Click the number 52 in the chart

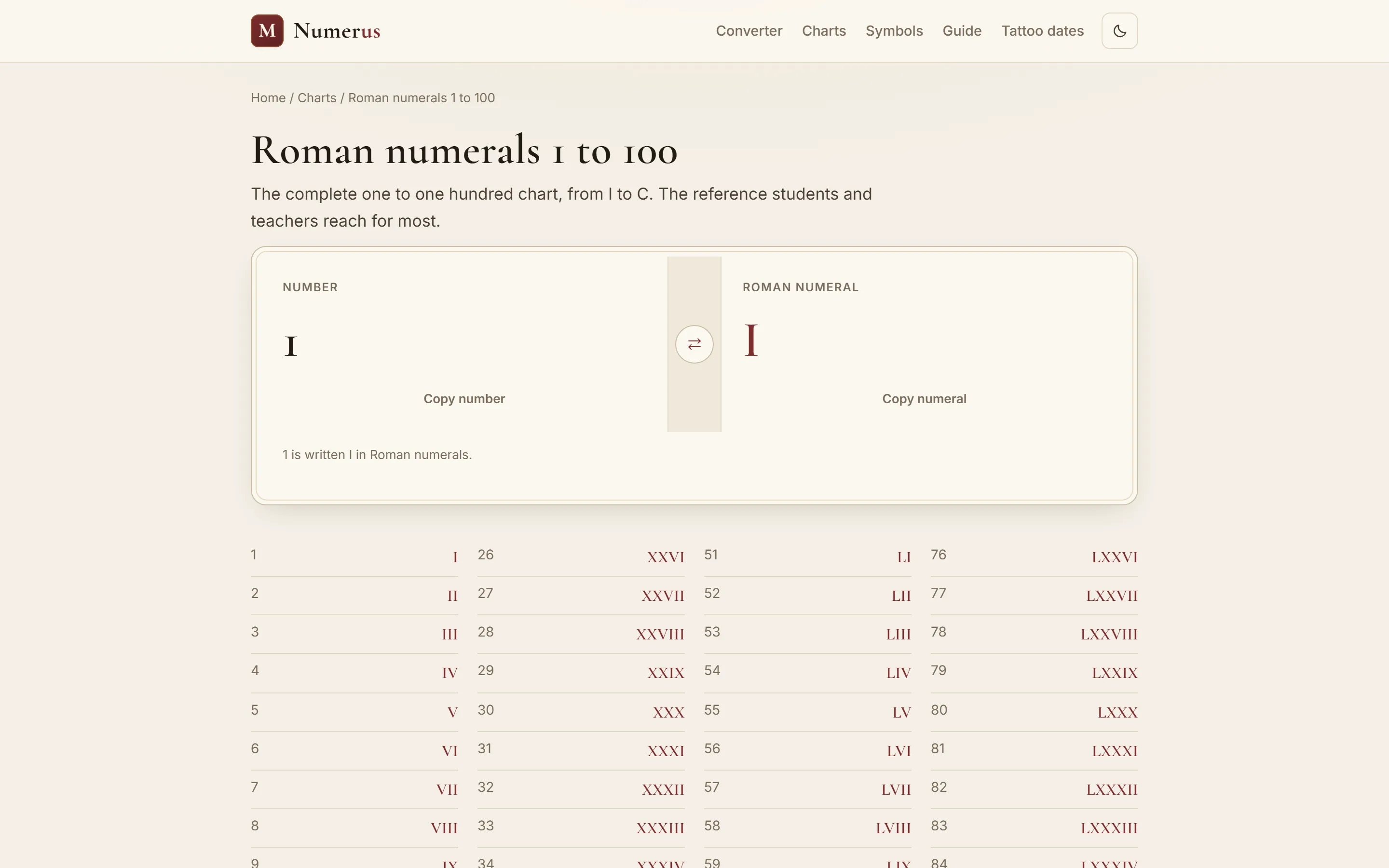pyautogui.click(x=712, y=593)
